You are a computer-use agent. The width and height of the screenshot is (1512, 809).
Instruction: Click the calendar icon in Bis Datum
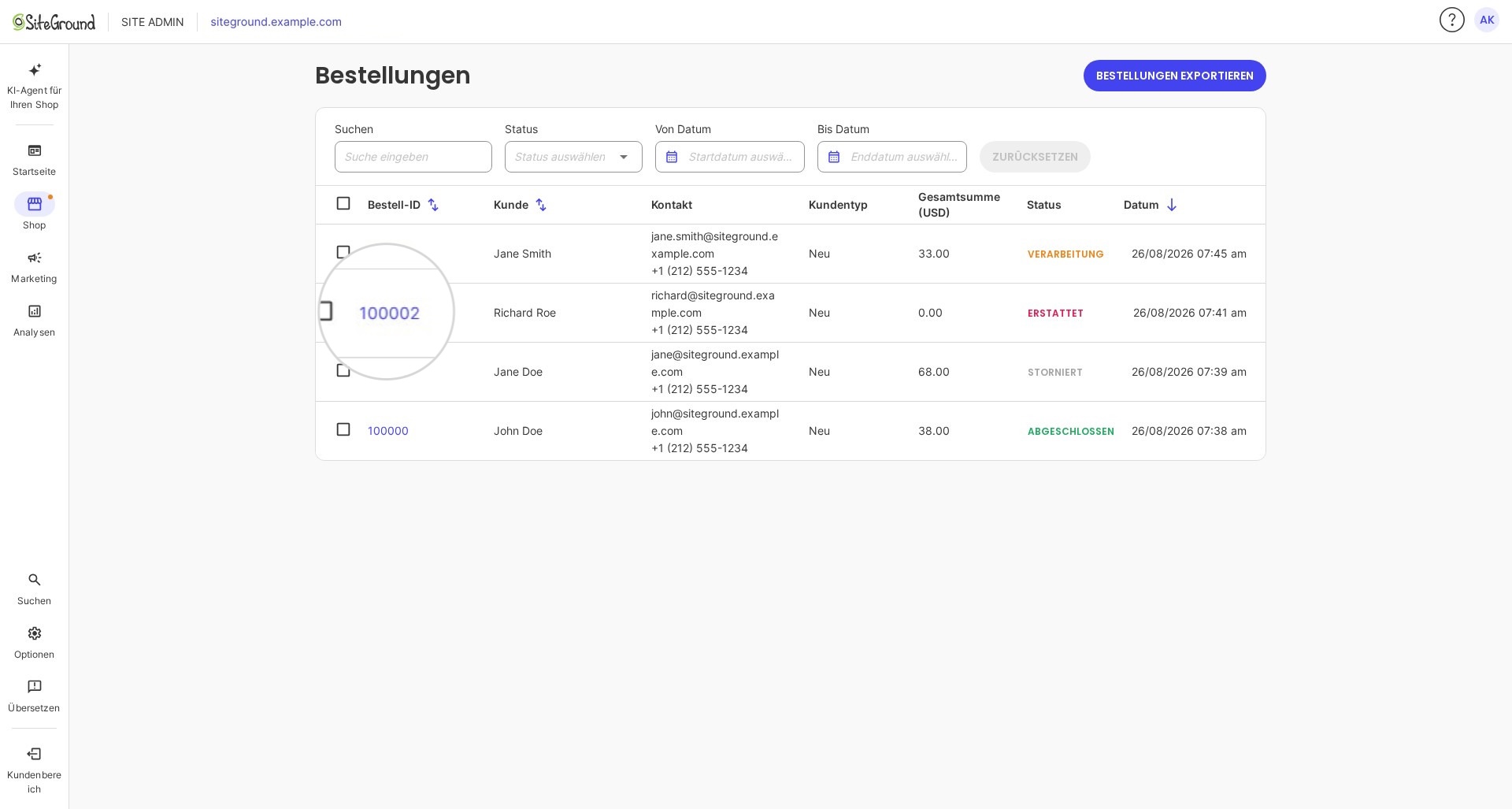834,157
